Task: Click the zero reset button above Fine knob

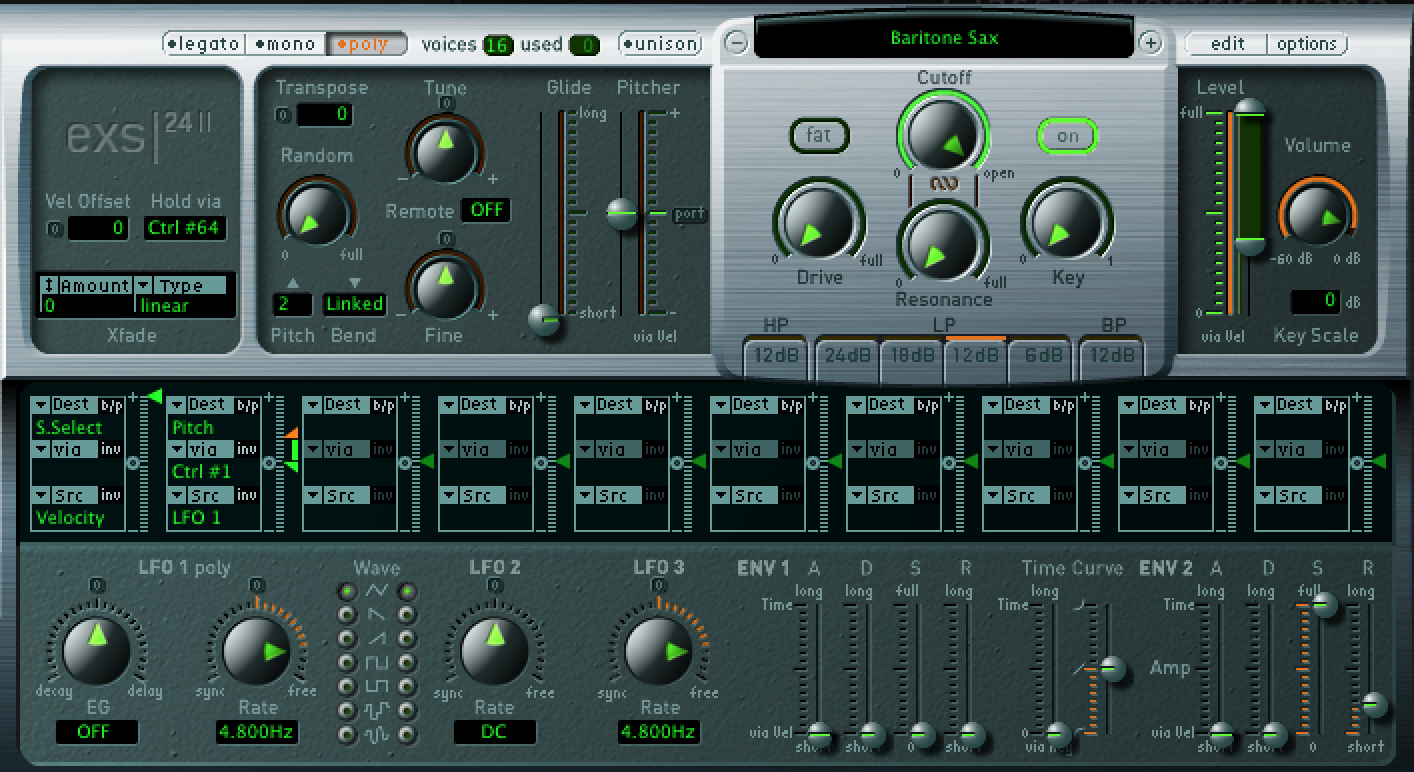Action: [x=446, y=238]
